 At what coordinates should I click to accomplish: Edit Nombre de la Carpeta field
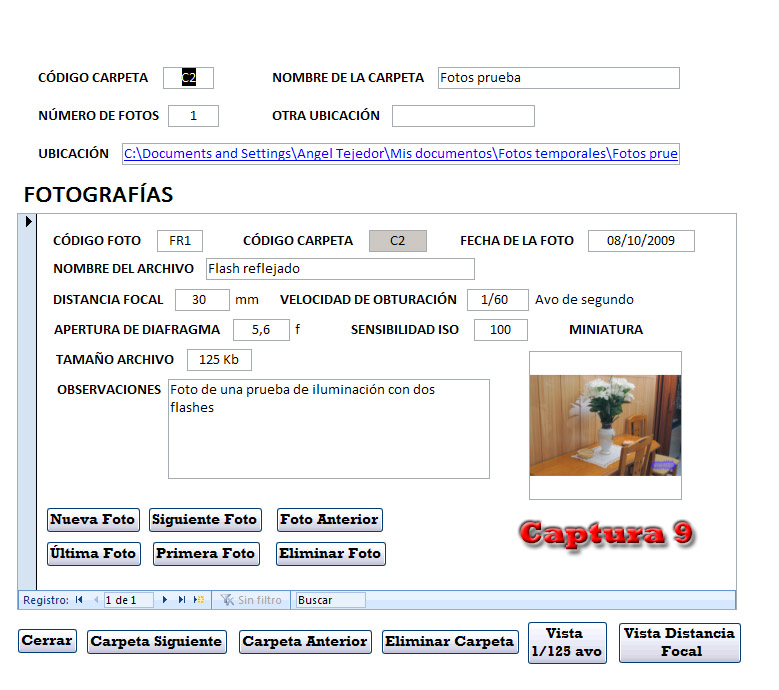pos(558,78)
